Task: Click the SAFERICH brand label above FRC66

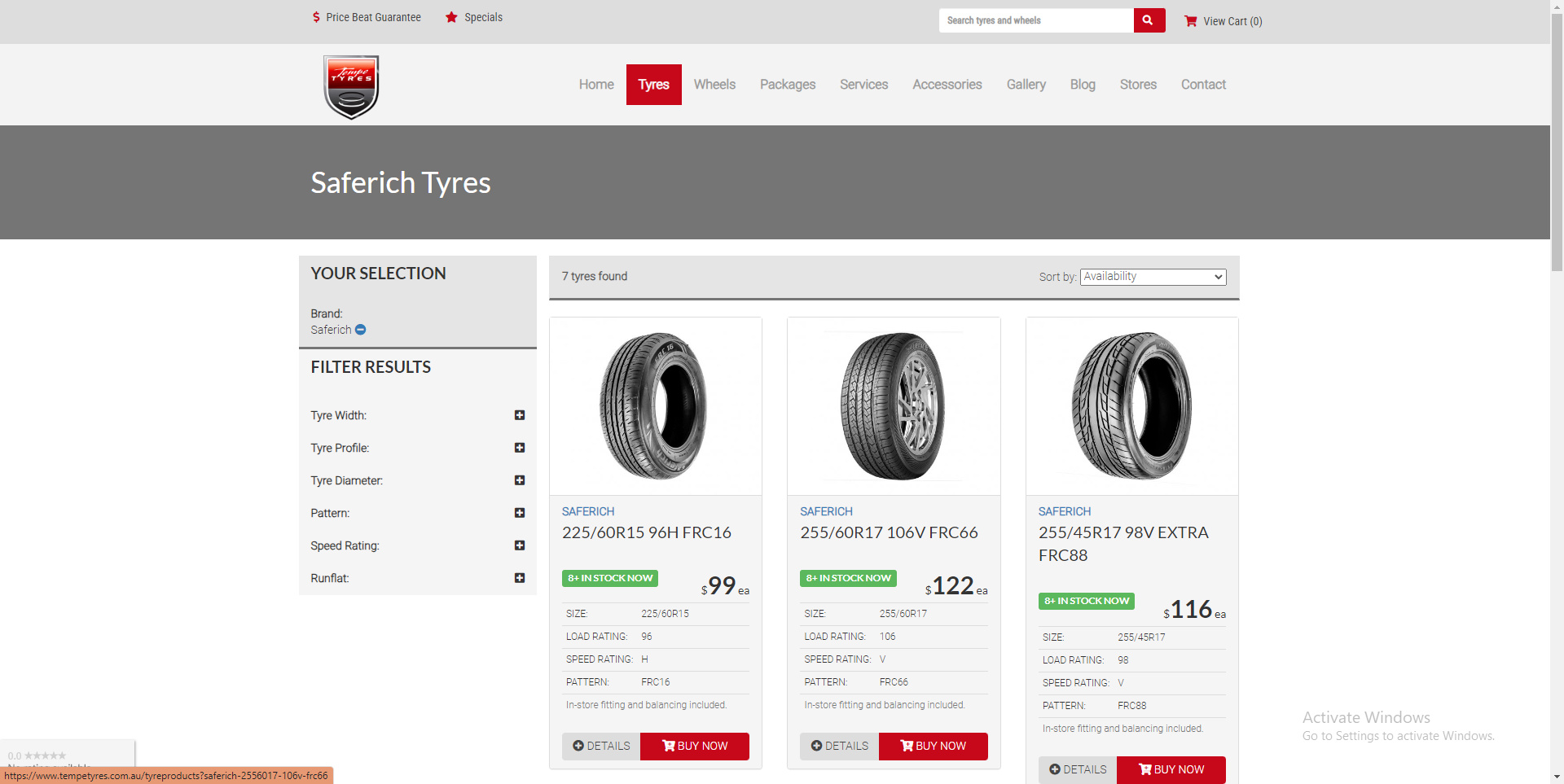Action: point(826,511)
